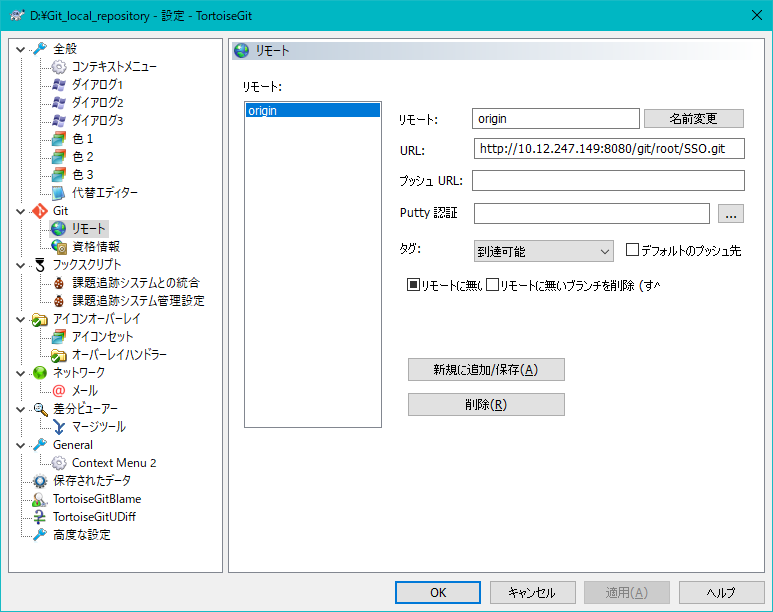This screenshot has width=773, height=612.
Task: Click the bug icon for 課題追跡システムとの統合
Action: (59, 283)
